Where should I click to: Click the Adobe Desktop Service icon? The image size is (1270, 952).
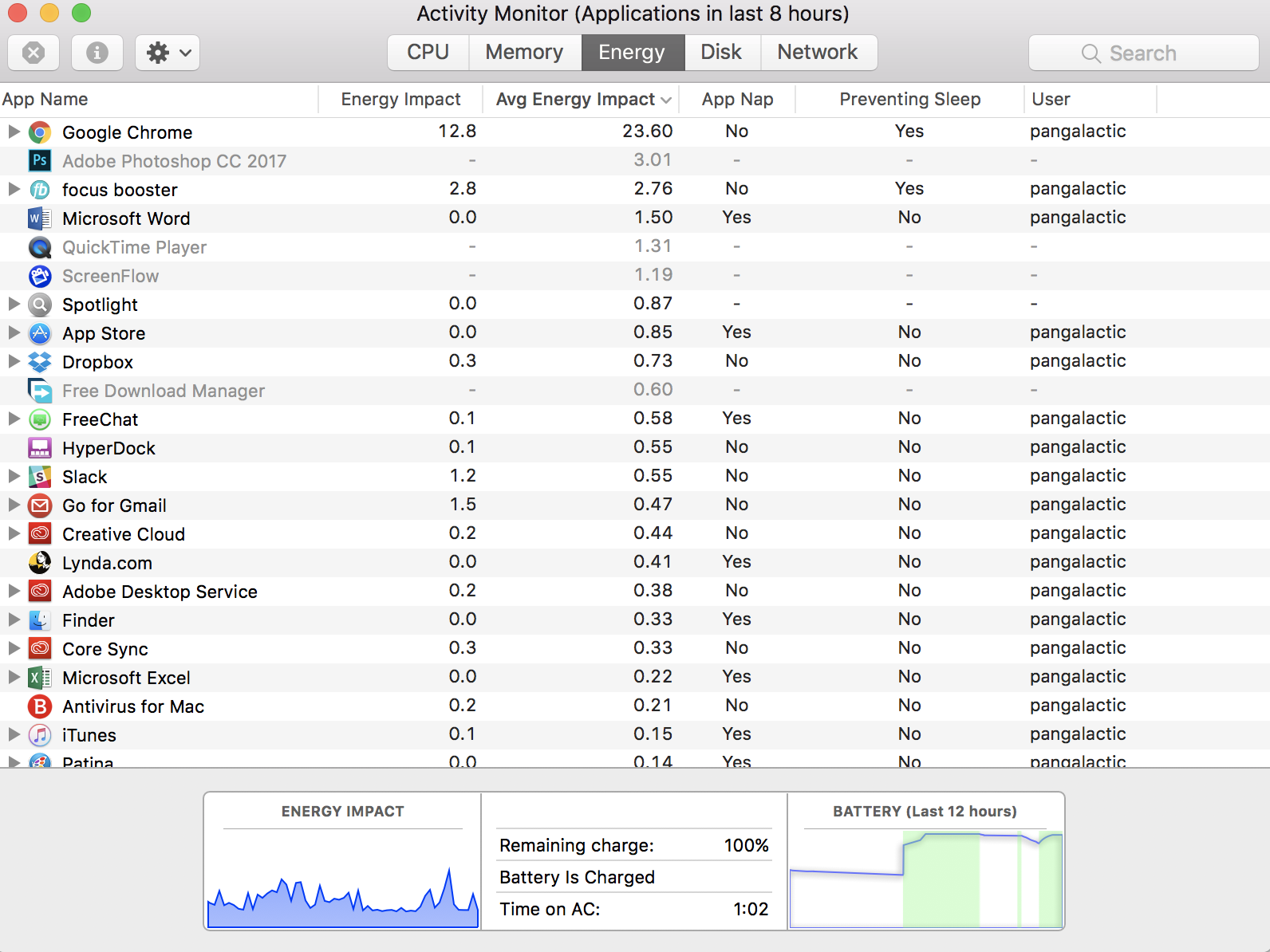click(40, 592)
